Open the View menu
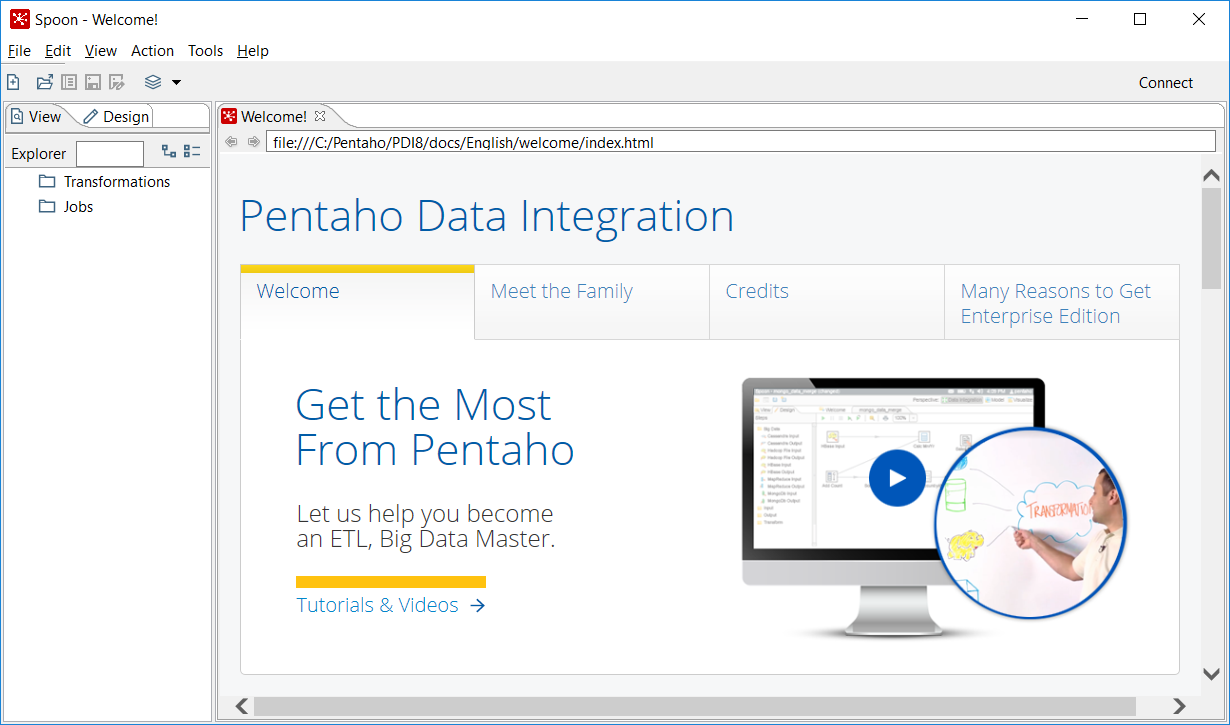The height and width of the screenshot is (725, 1230). pyautogui.click(x=101, y=51)
